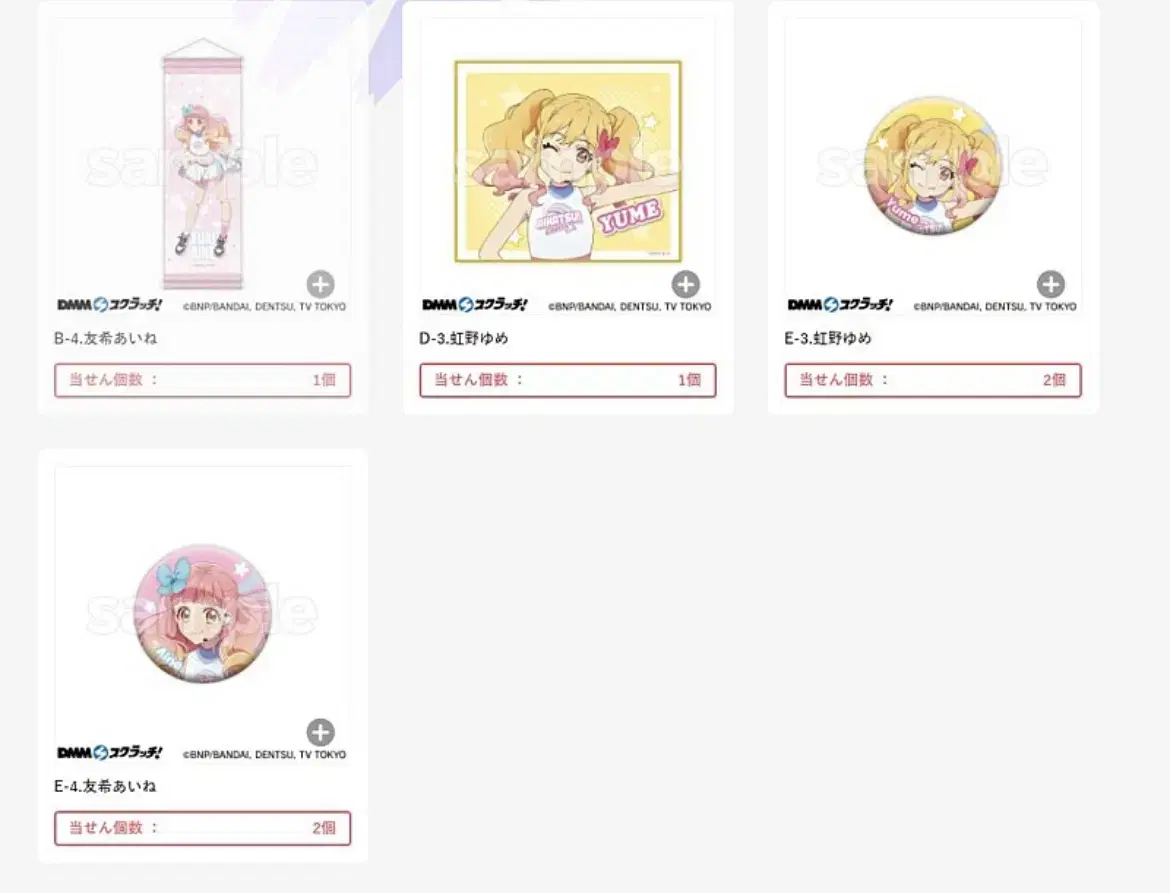Open the E-4 pink can badge image
Viewport: 1170px width, 893px height.
coord(203,613)
